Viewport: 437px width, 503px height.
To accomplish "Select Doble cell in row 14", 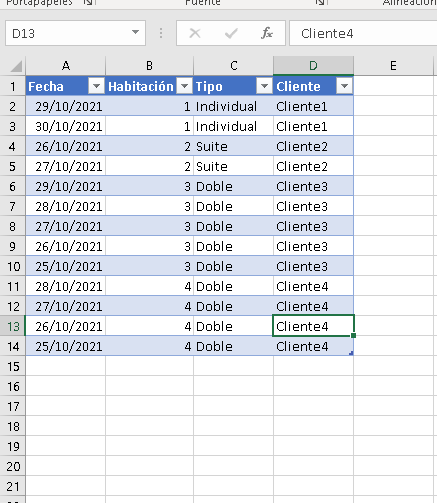I will pyautogui.click(x=233, y=346).
